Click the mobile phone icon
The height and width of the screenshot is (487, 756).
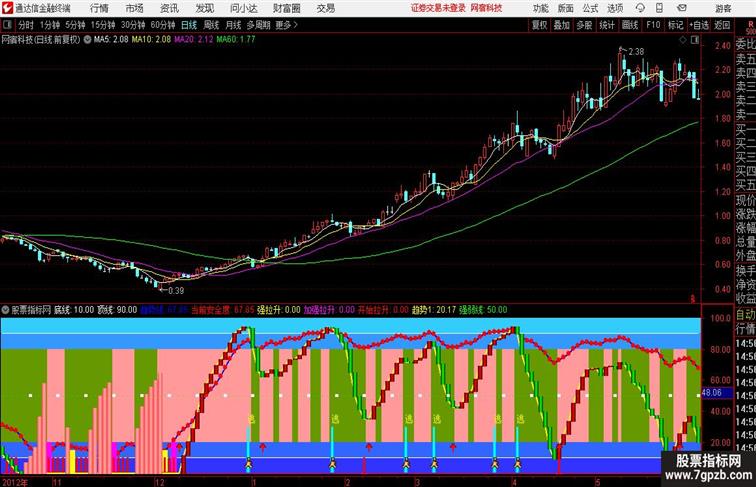(x=659, y=8)
